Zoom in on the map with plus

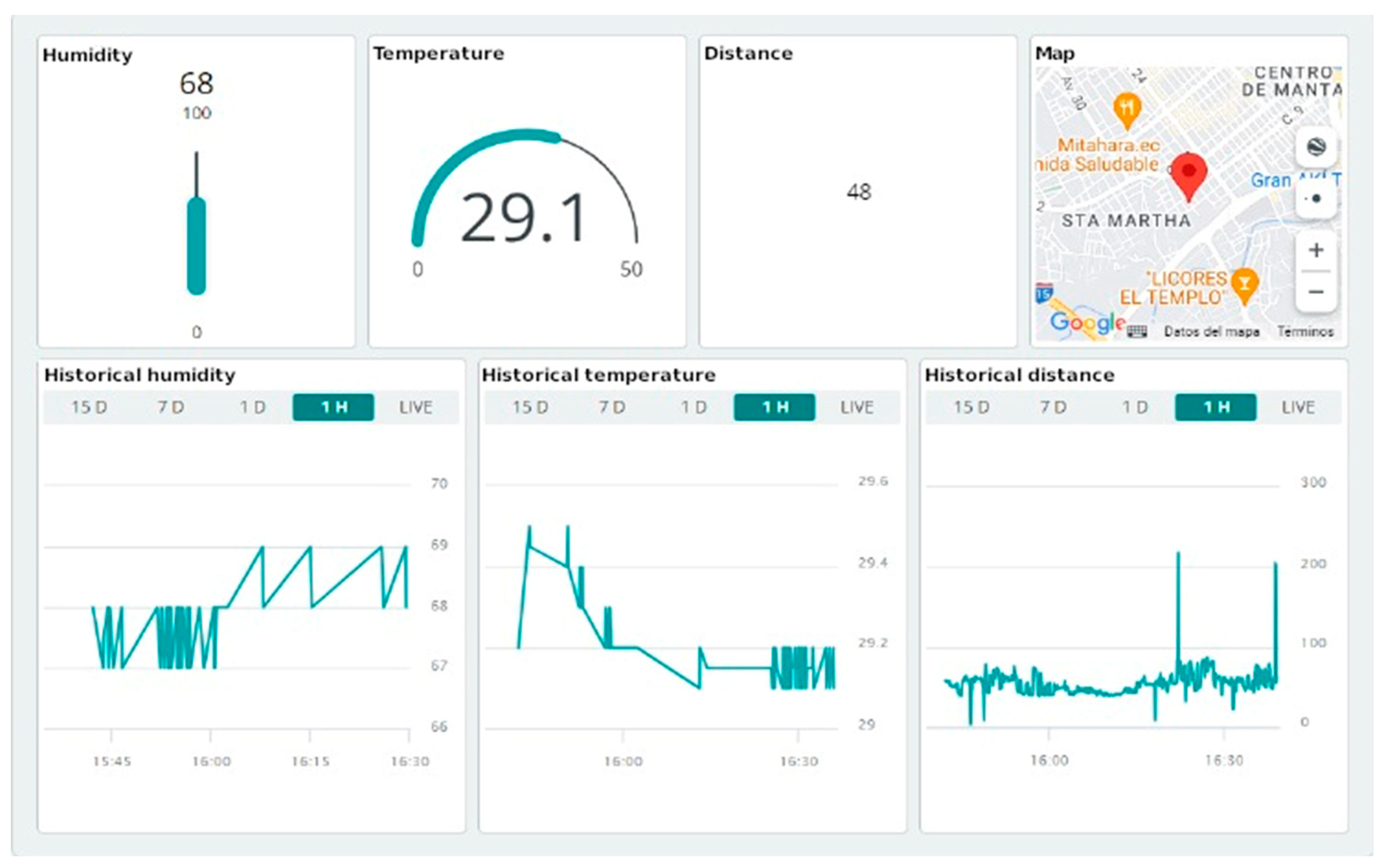tap(1316, 250)
